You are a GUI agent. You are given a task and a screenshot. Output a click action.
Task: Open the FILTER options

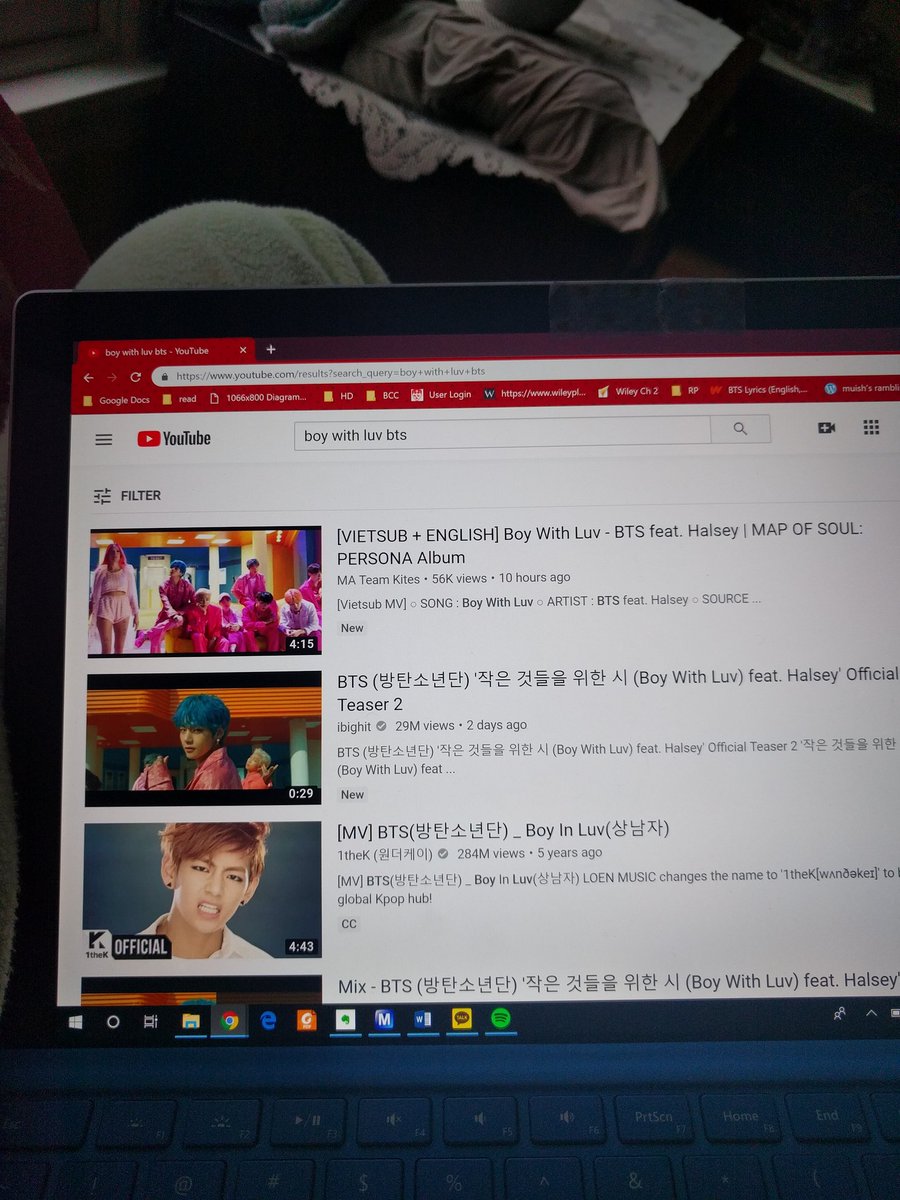point(126,495)
